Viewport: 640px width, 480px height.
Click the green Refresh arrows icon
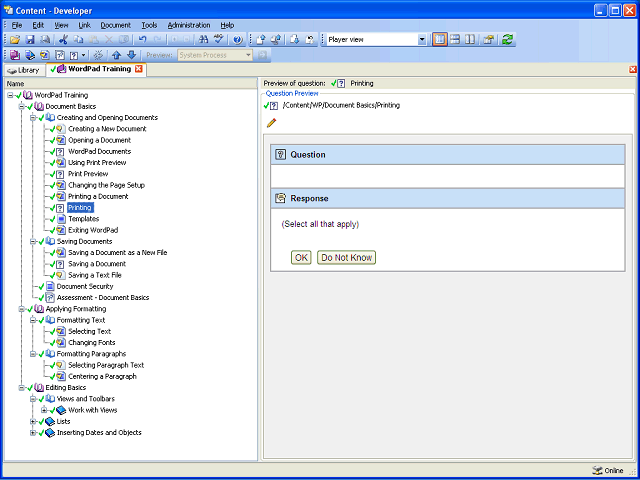(x=507, y=40)
